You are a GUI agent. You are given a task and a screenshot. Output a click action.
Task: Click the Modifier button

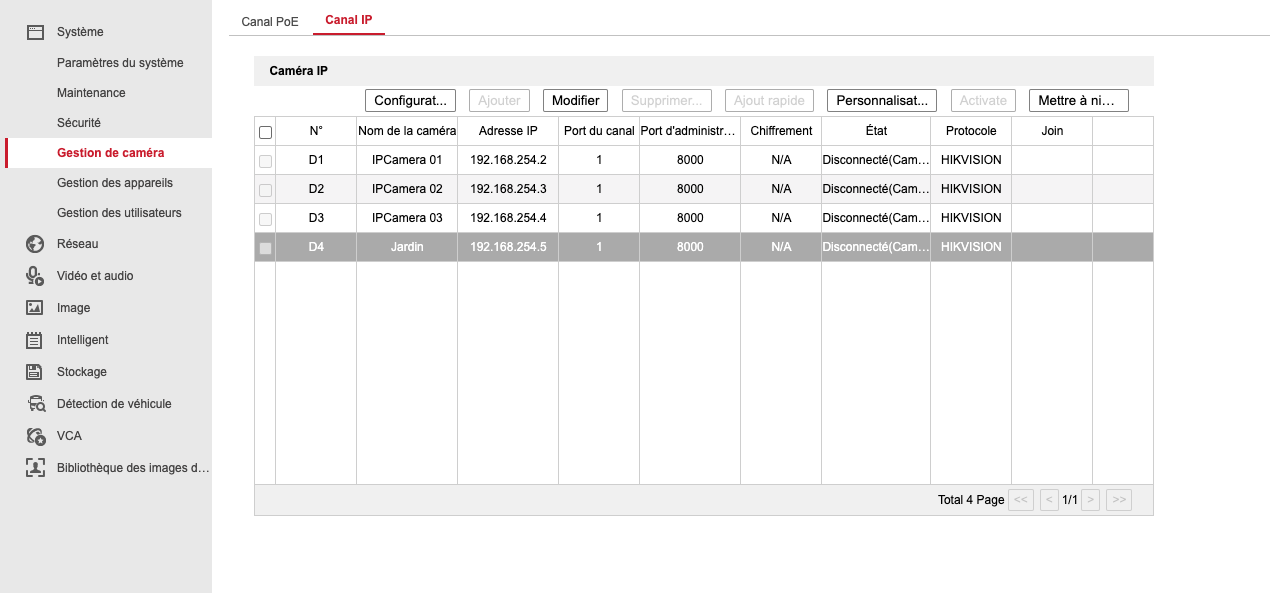(x=575, y=101)
